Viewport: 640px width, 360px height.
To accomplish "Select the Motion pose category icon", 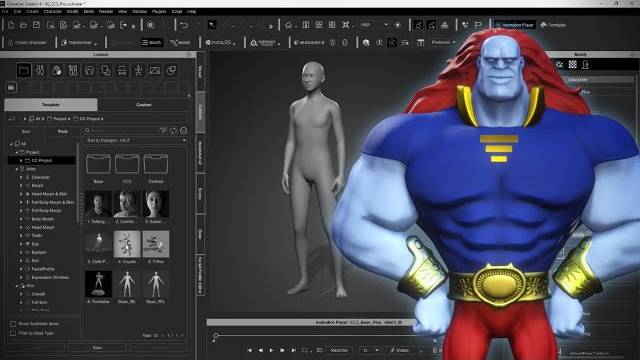I will [x=138, y=70].
